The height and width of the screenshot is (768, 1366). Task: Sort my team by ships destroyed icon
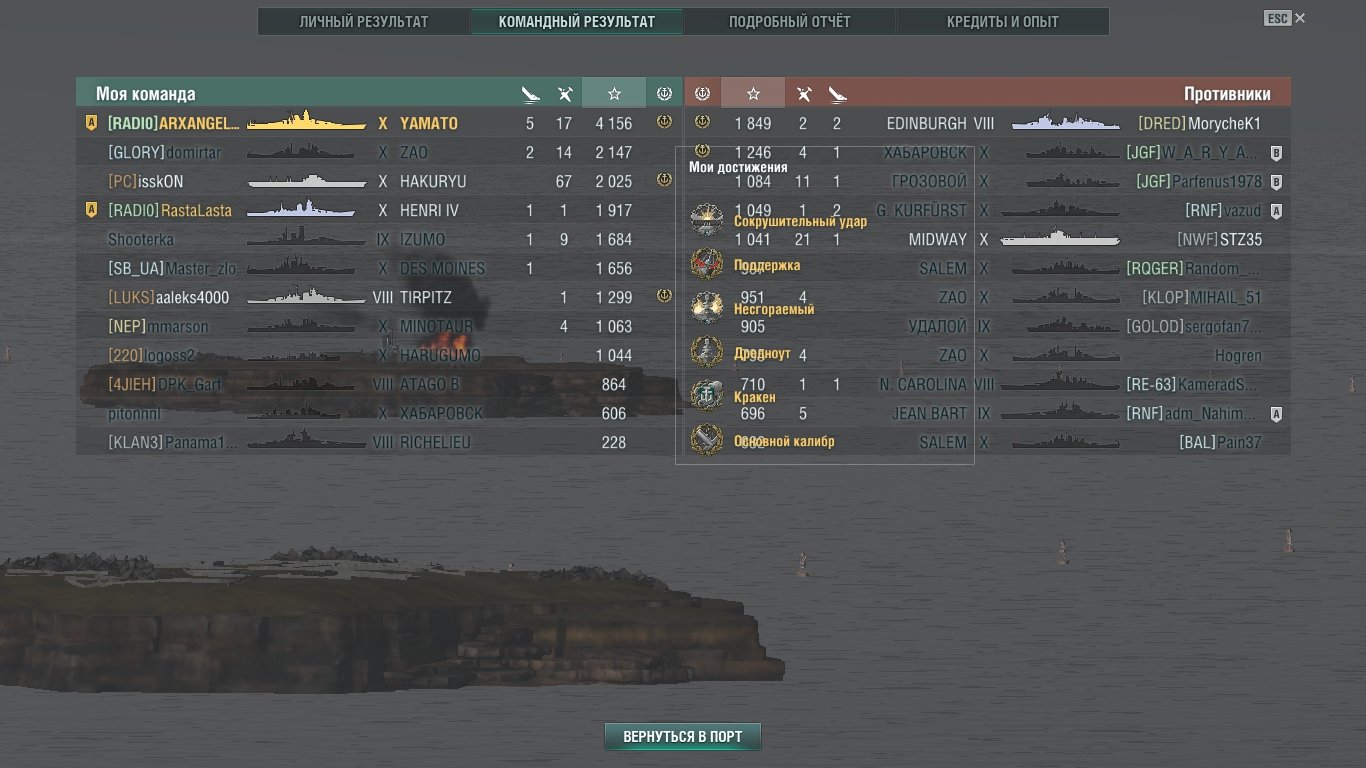tap(530, 94)
